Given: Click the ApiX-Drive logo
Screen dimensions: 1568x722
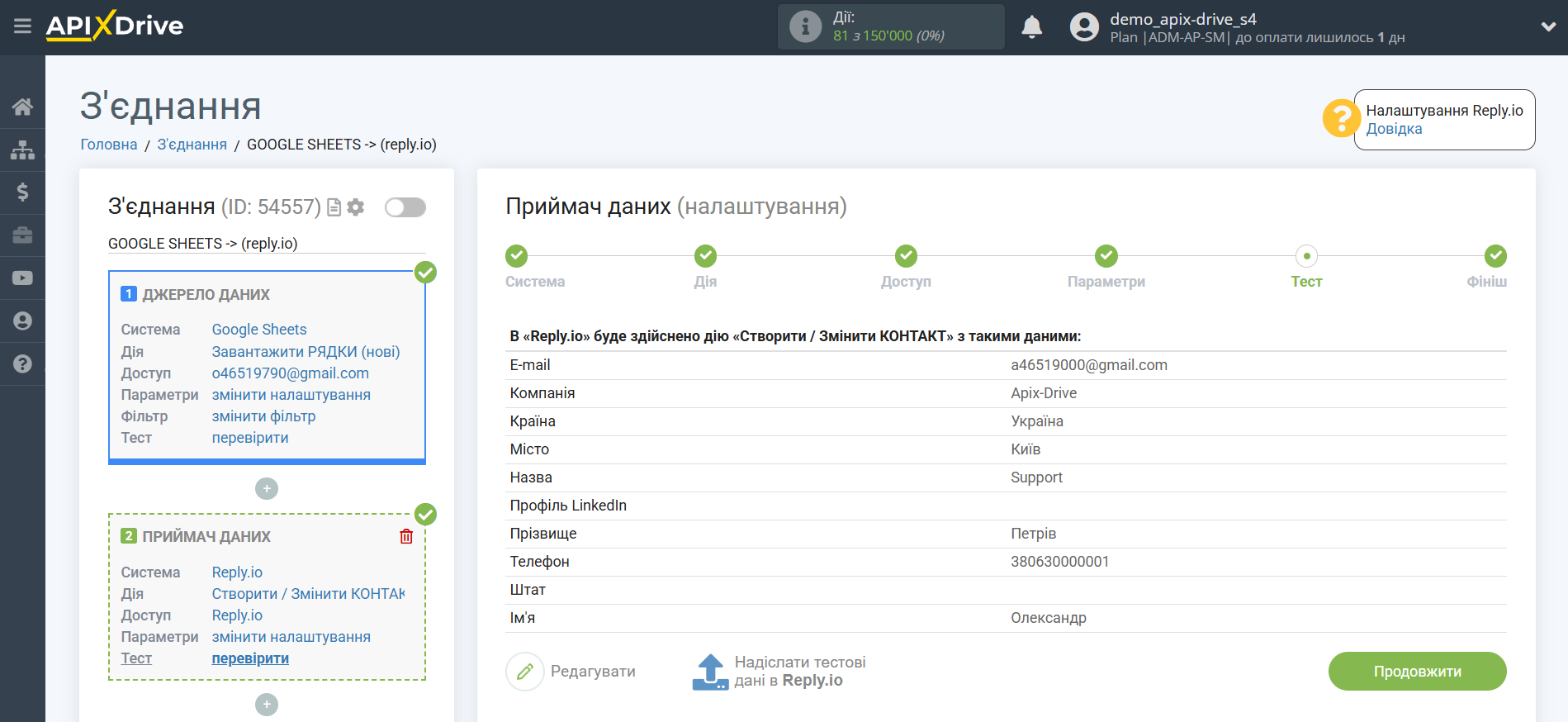Looking at the screenshot, I should [x=115, y=26].
